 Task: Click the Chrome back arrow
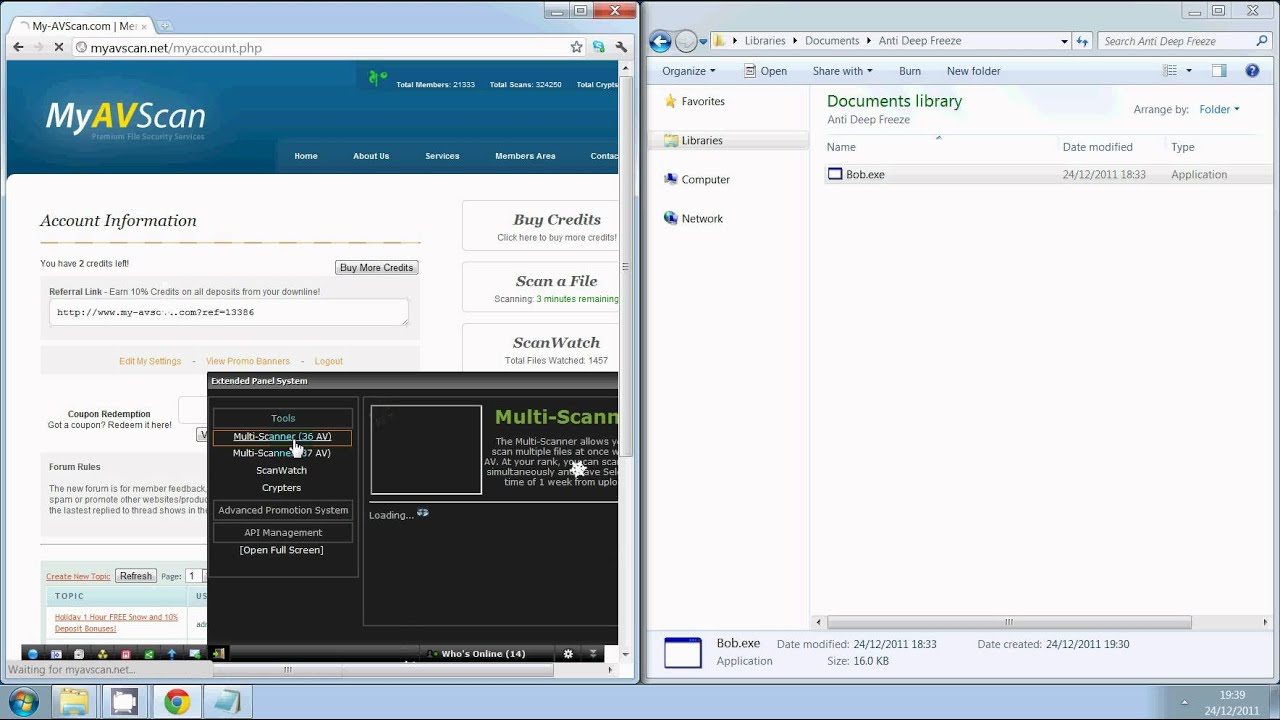pyautogui.click(x=18, y=47)
